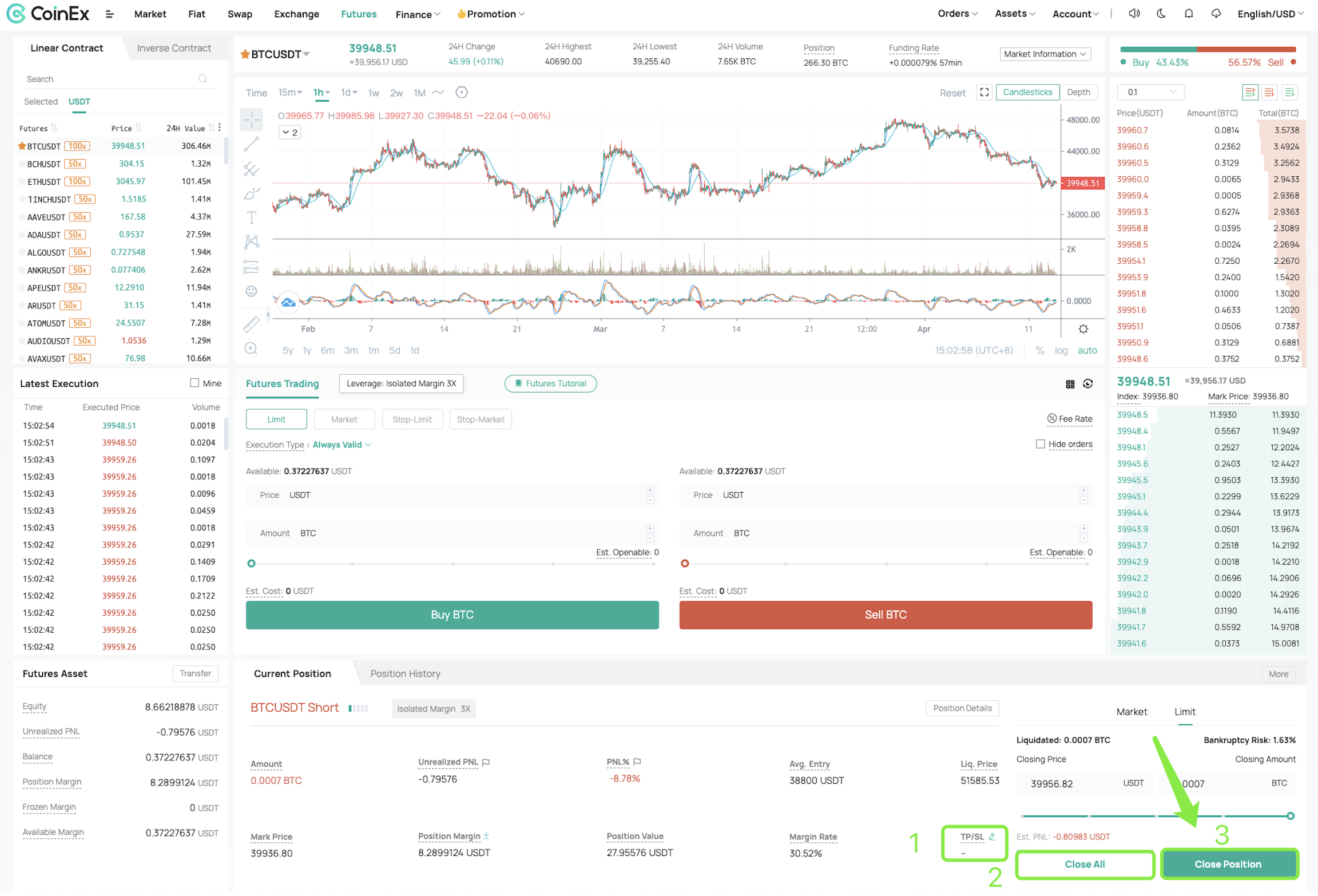
Task: Check the Hide orders checkbox
Action: point(1040,444)
